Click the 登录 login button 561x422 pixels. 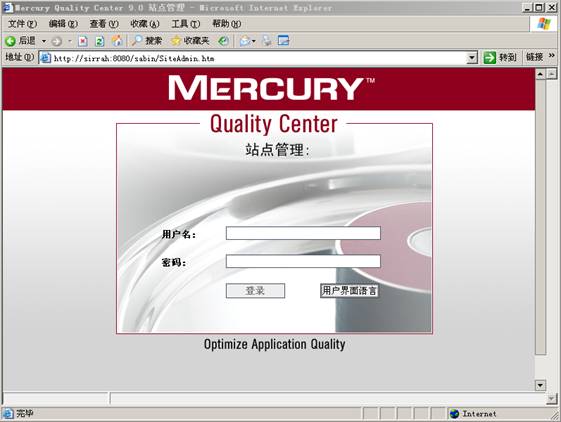255,291
